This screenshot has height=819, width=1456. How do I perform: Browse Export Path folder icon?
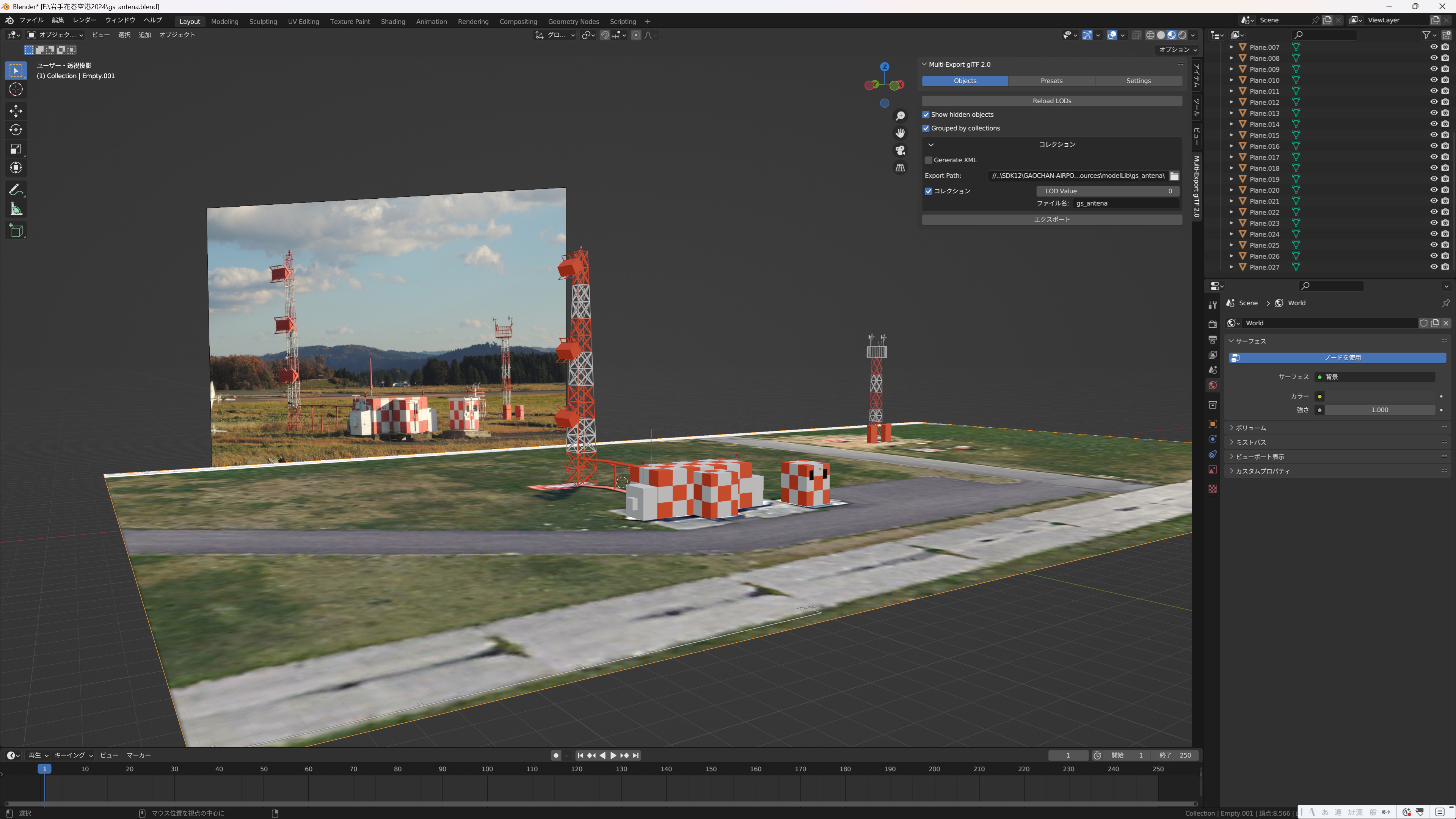1174,176
